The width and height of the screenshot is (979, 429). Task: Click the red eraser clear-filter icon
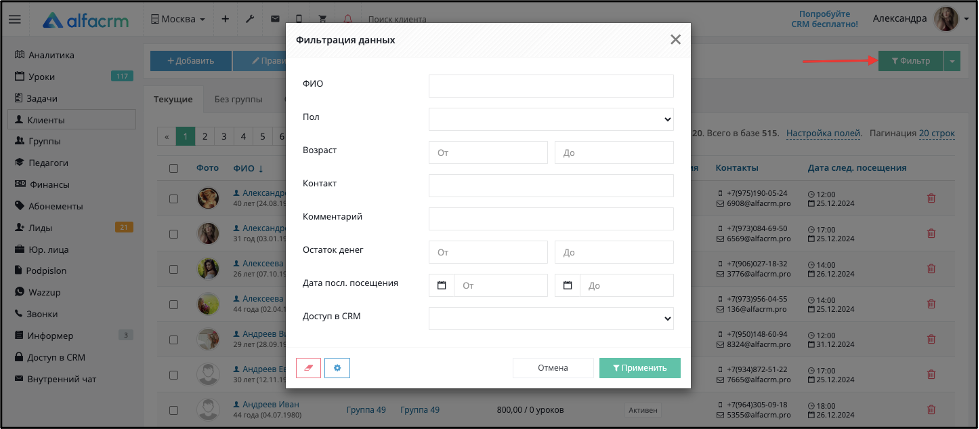[x=308, y=368]
